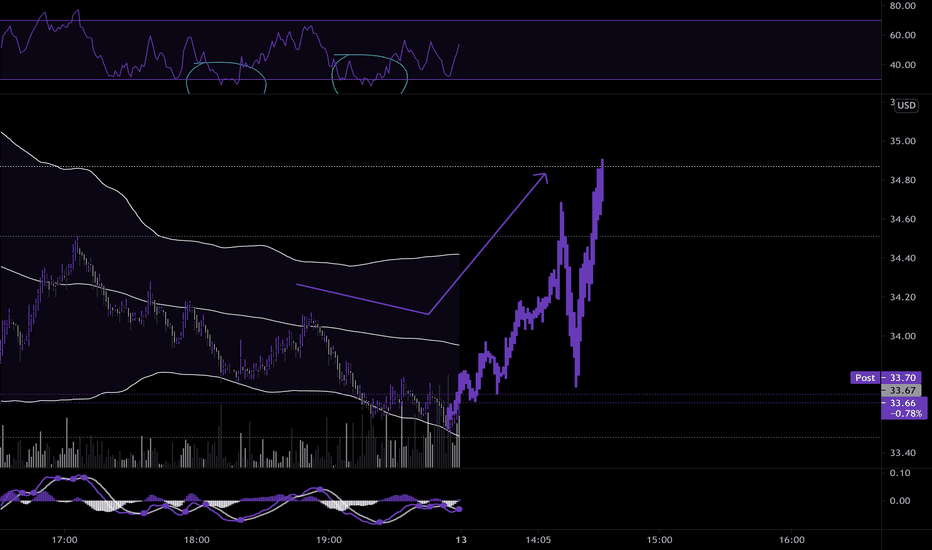Click the 34.40 price axis value
932x550 pixels.
click(903, 259)
